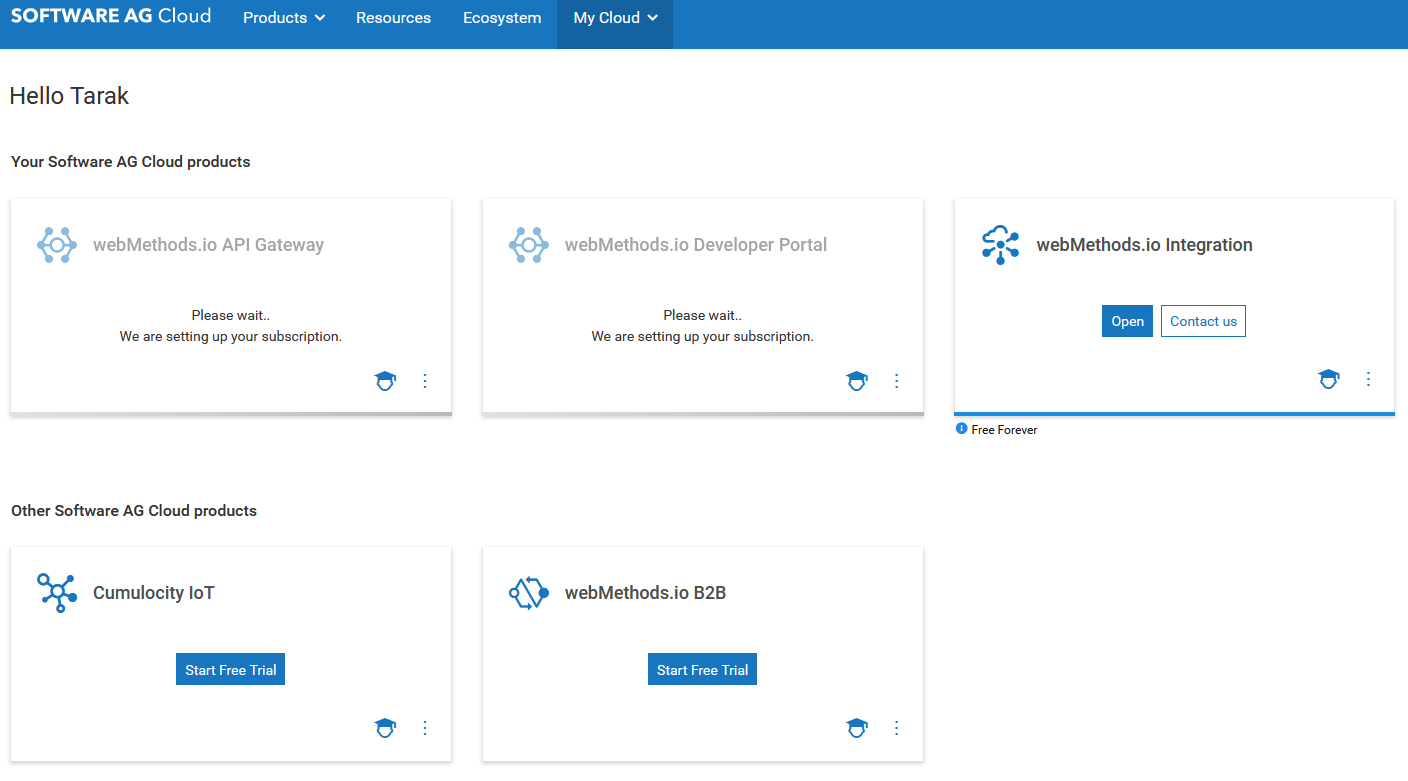Open the Products dropdown menu

pyautogui.click(x=283, y=17)
